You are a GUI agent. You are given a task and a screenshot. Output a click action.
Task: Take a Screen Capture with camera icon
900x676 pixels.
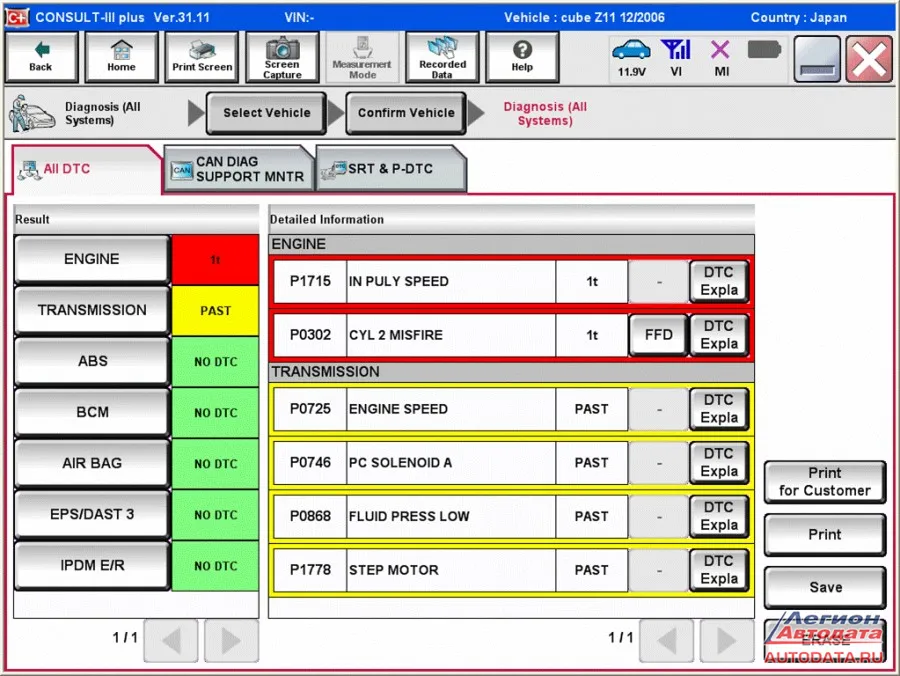point(282,57)
